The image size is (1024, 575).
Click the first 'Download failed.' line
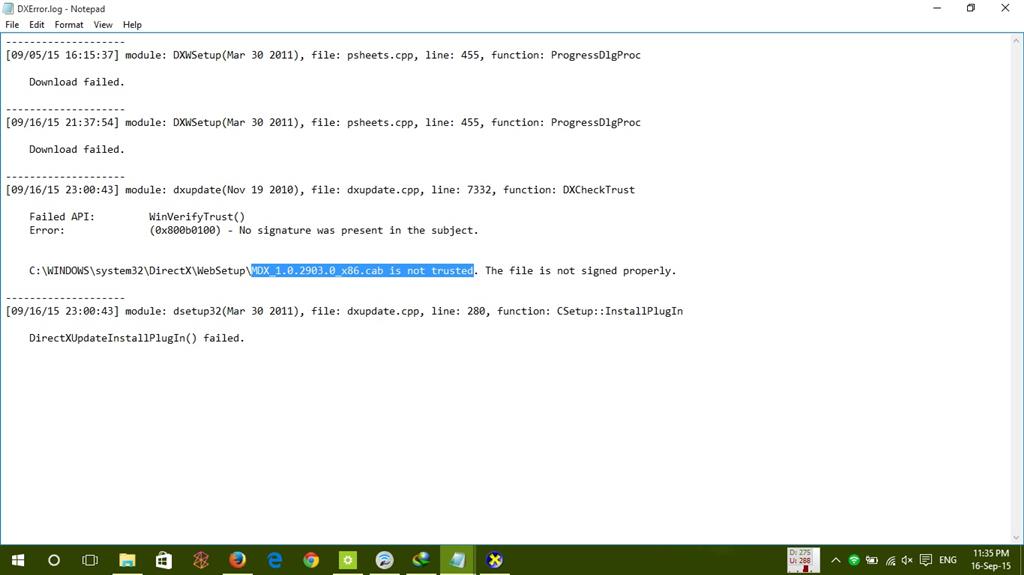pyautogui.click(x=76, y=82)
